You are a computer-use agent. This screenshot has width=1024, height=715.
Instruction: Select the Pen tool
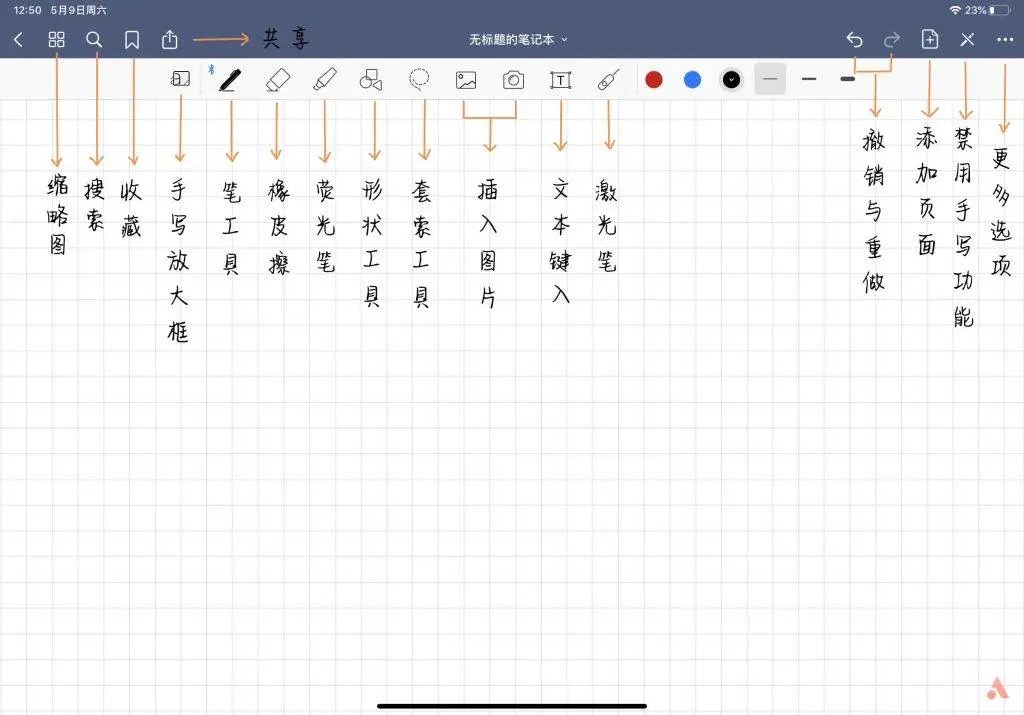click(x=230, y=80)
